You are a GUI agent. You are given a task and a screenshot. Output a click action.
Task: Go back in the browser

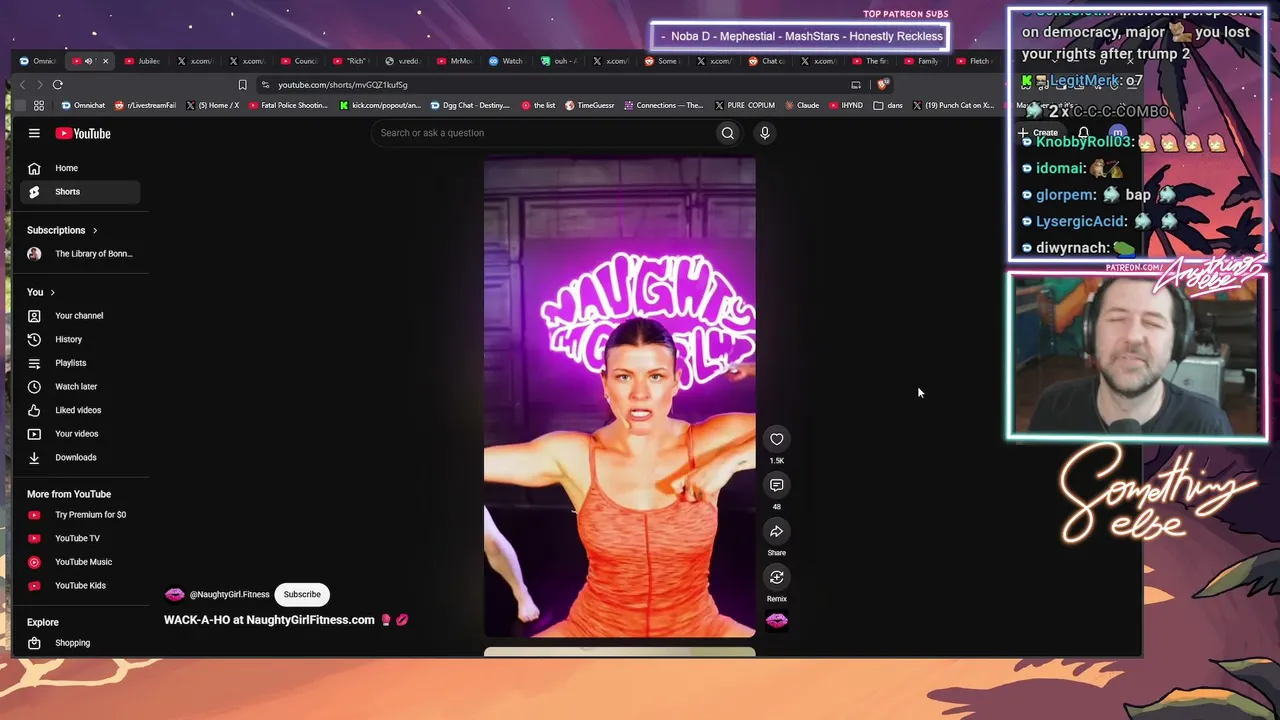coord(22,85)
